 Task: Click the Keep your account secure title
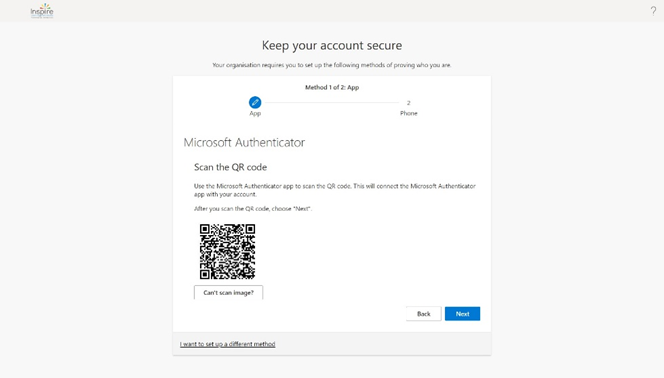click(x=332, y=45)
